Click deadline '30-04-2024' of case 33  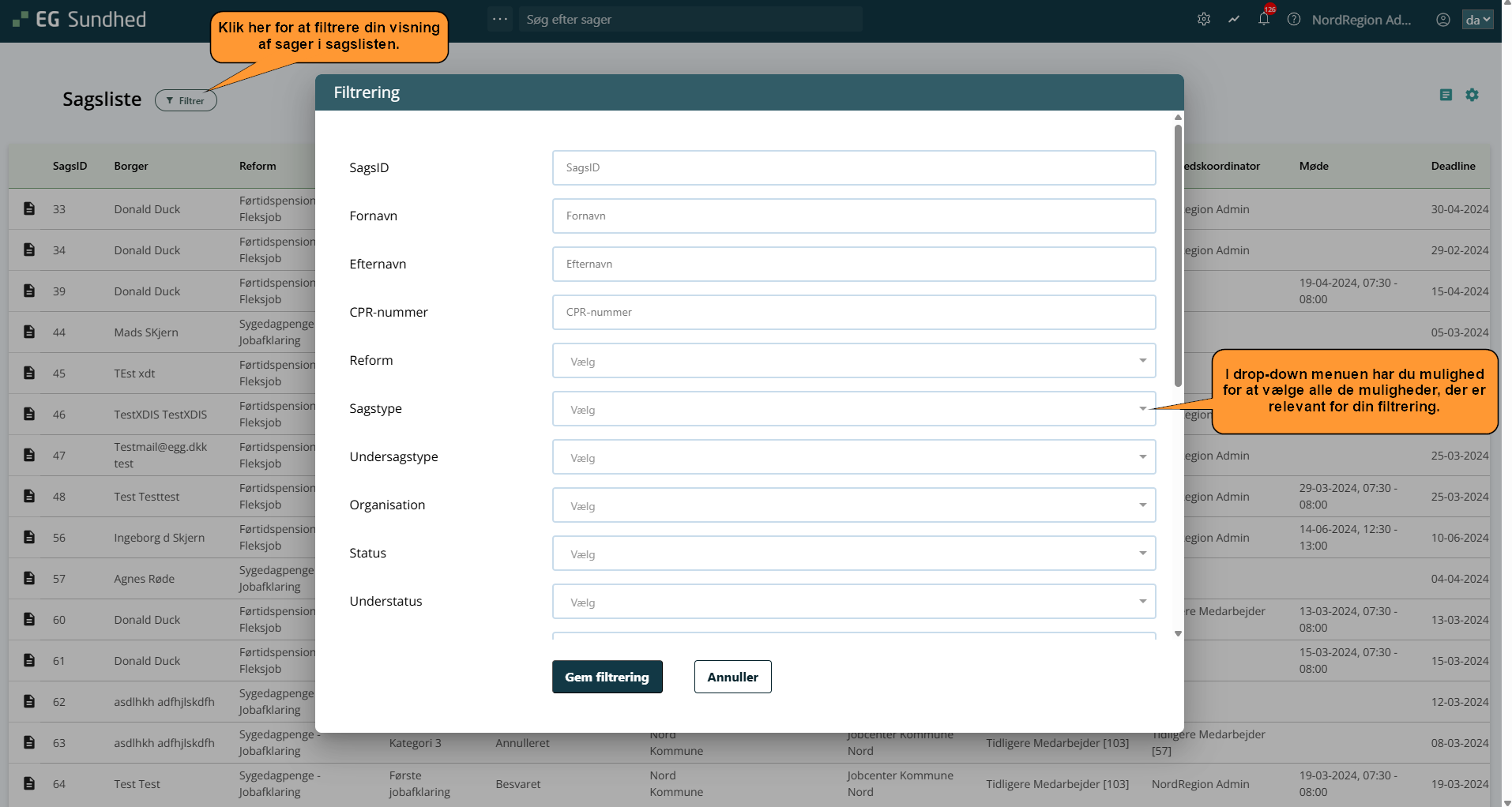(x=1459, y=209)
